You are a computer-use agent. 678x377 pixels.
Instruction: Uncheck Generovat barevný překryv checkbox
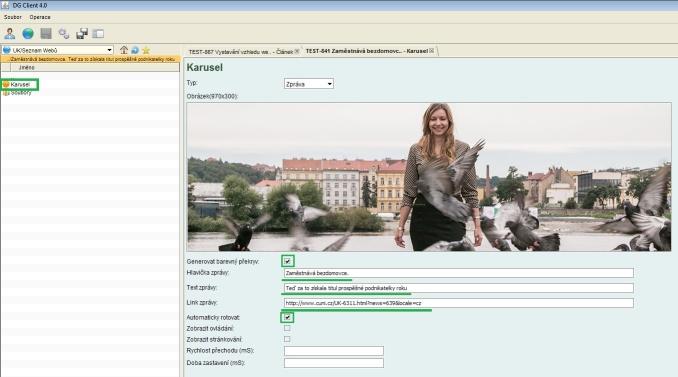tap(287, 261)
